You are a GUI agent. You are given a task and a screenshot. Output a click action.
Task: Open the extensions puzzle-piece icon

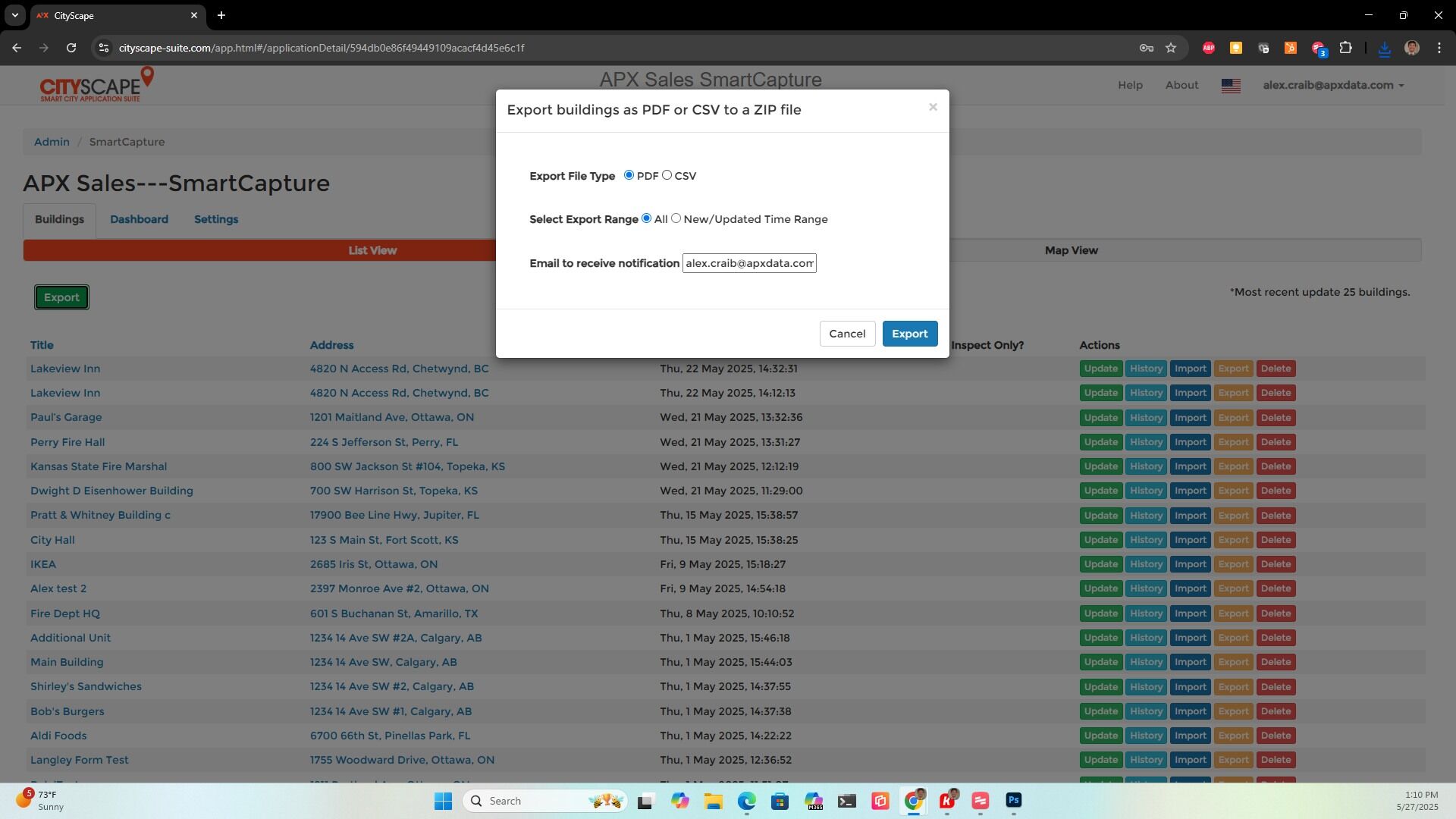click(x=1346, y=48)
